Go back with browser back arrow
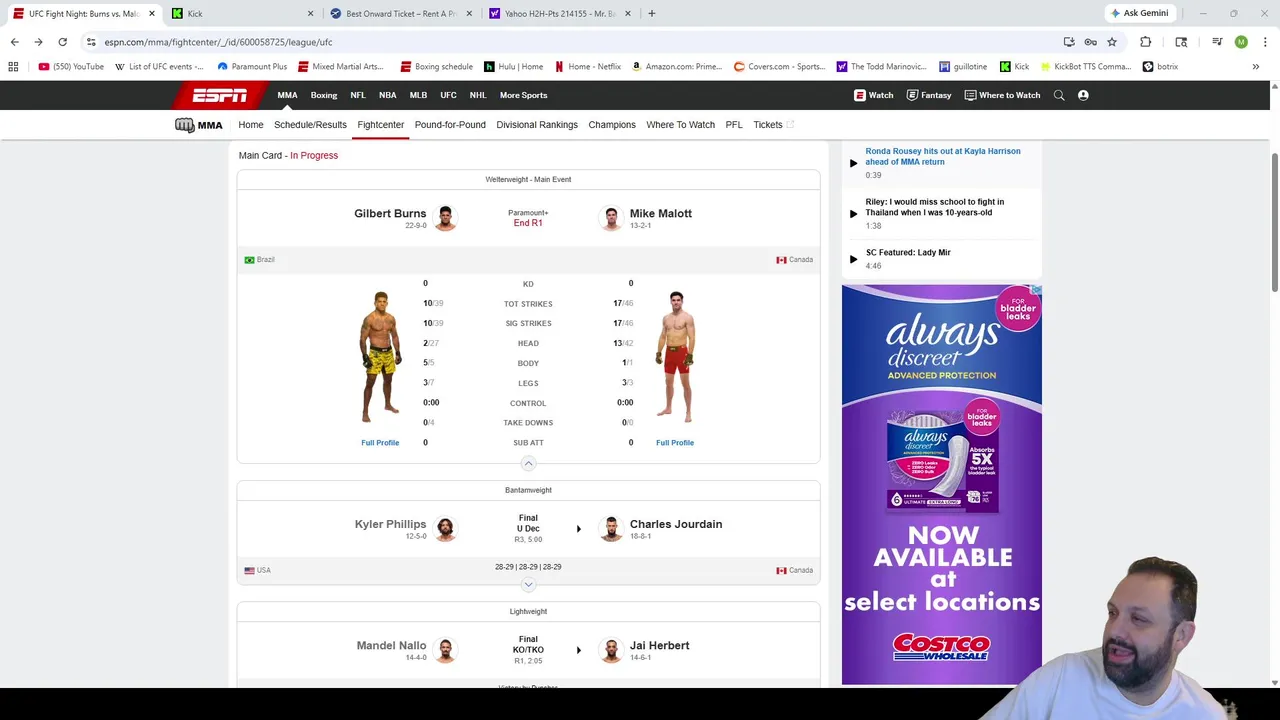Viewport: 1280px width, 720px height. pos(15,42)
